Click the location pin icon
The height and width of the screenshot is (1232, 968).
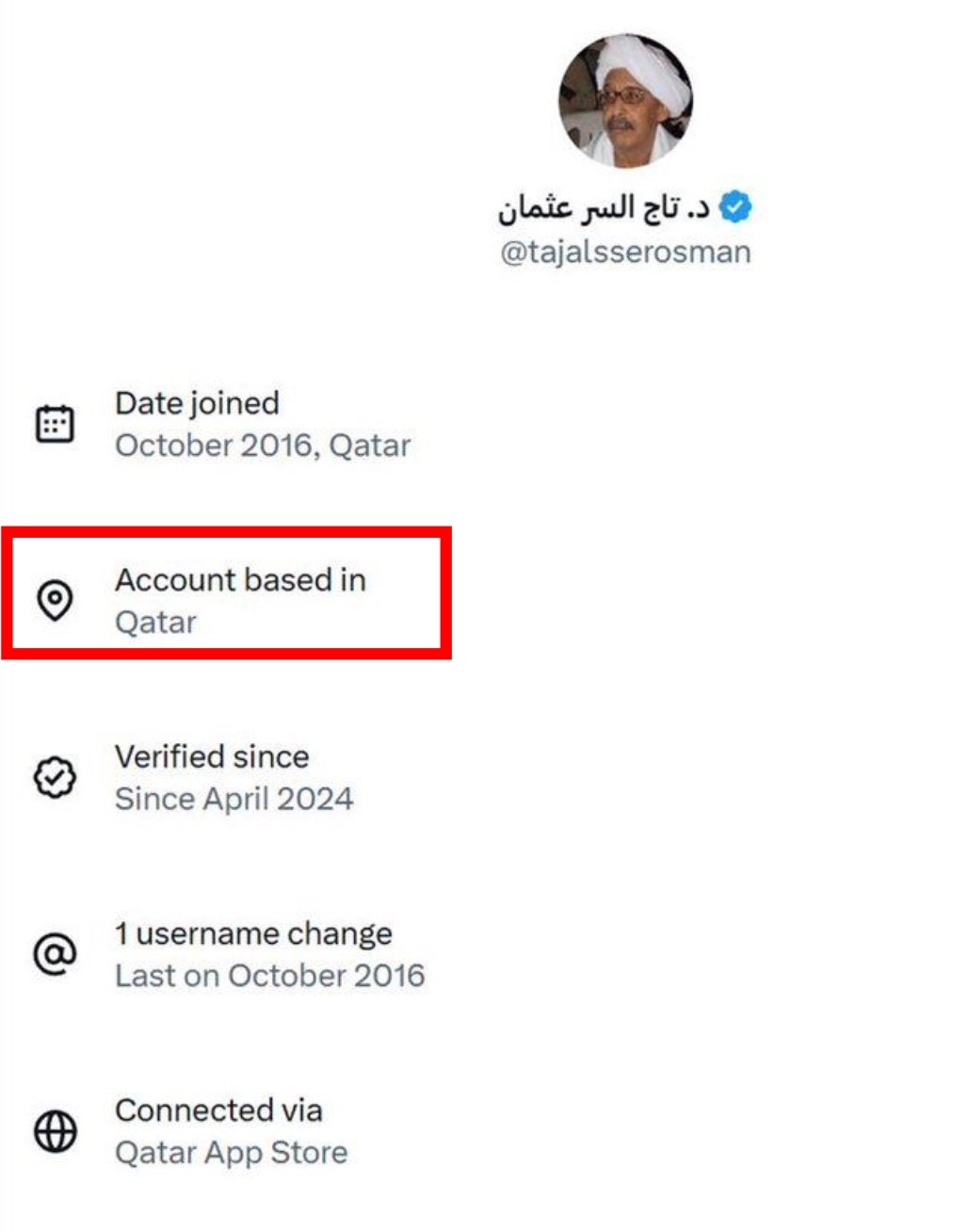pyautogui.click(x=55, y=600)
